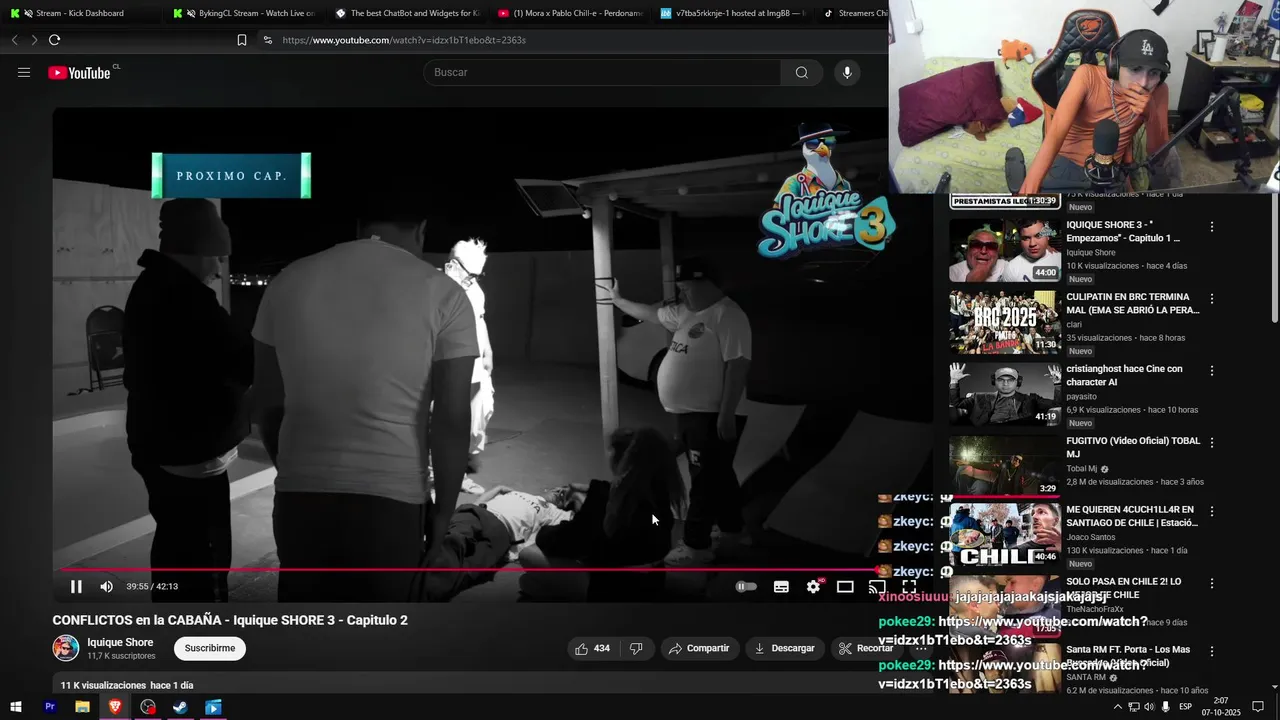Screen dimensions: 1280x720
Task: Click the site info icon beside URL
Action: click(267, 40)
